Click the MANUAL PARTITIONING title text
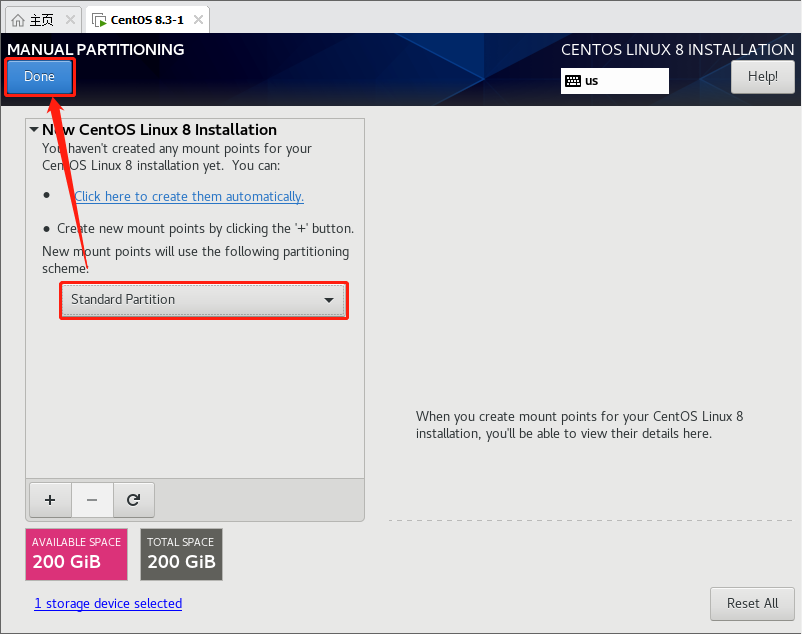This screenshot has height=634, width=802. 96,50
